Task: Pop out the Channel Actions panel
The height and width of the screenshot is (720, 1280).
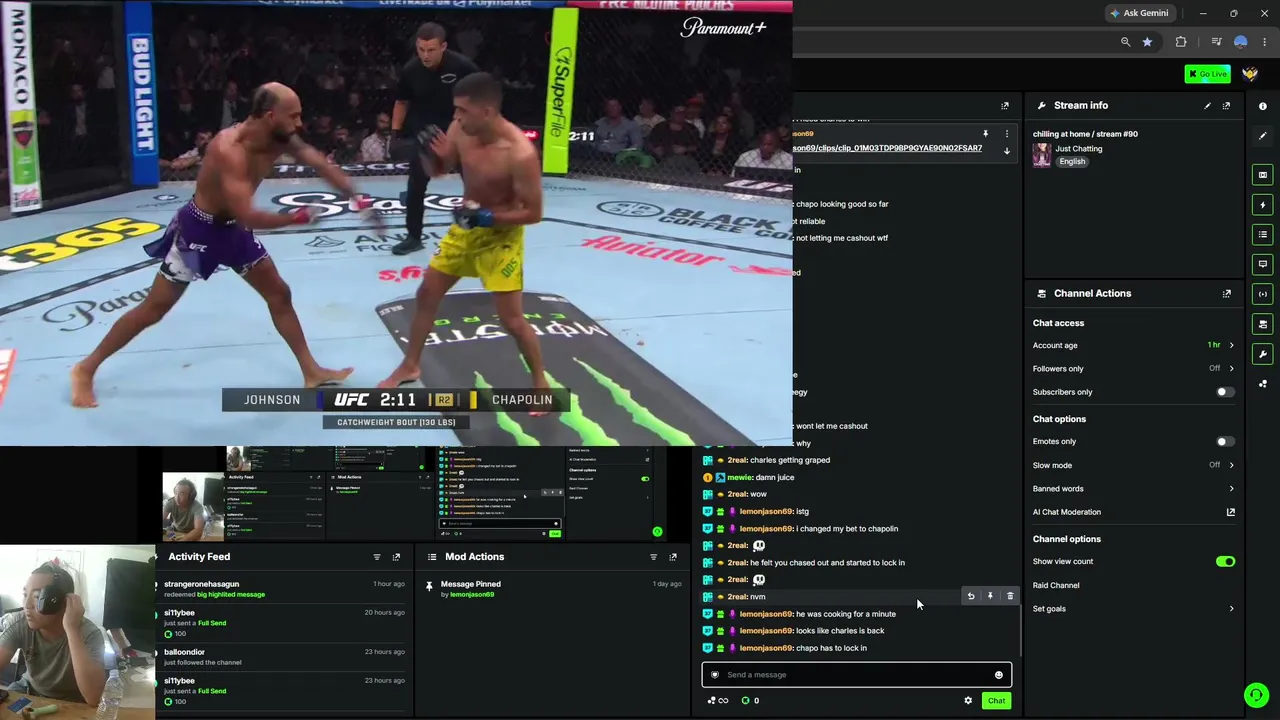Action: [1226, 293]
